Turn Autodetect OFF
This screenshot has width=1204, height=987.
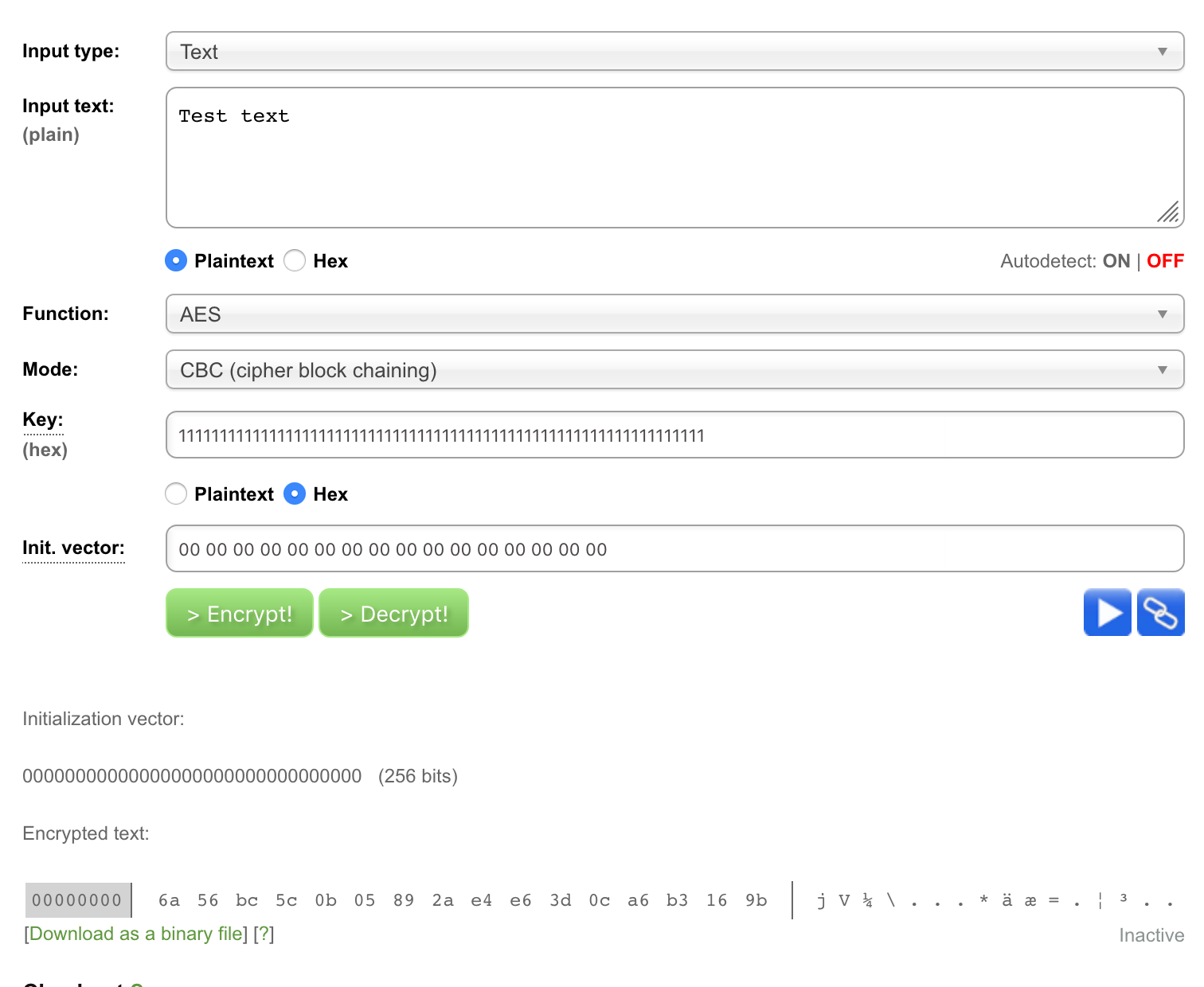point(1165,260)
